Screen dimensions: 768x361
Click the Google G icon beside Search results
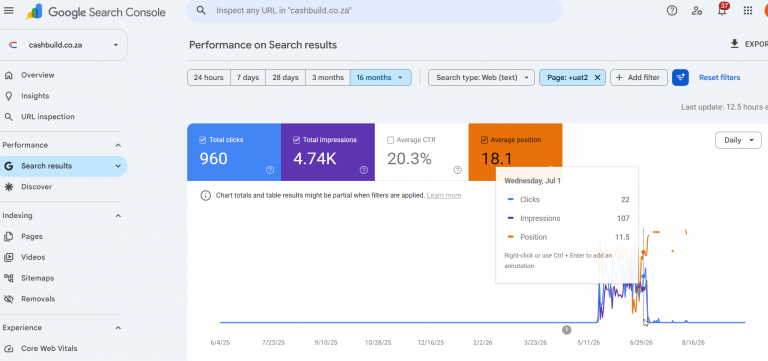[x=8, y=166]
